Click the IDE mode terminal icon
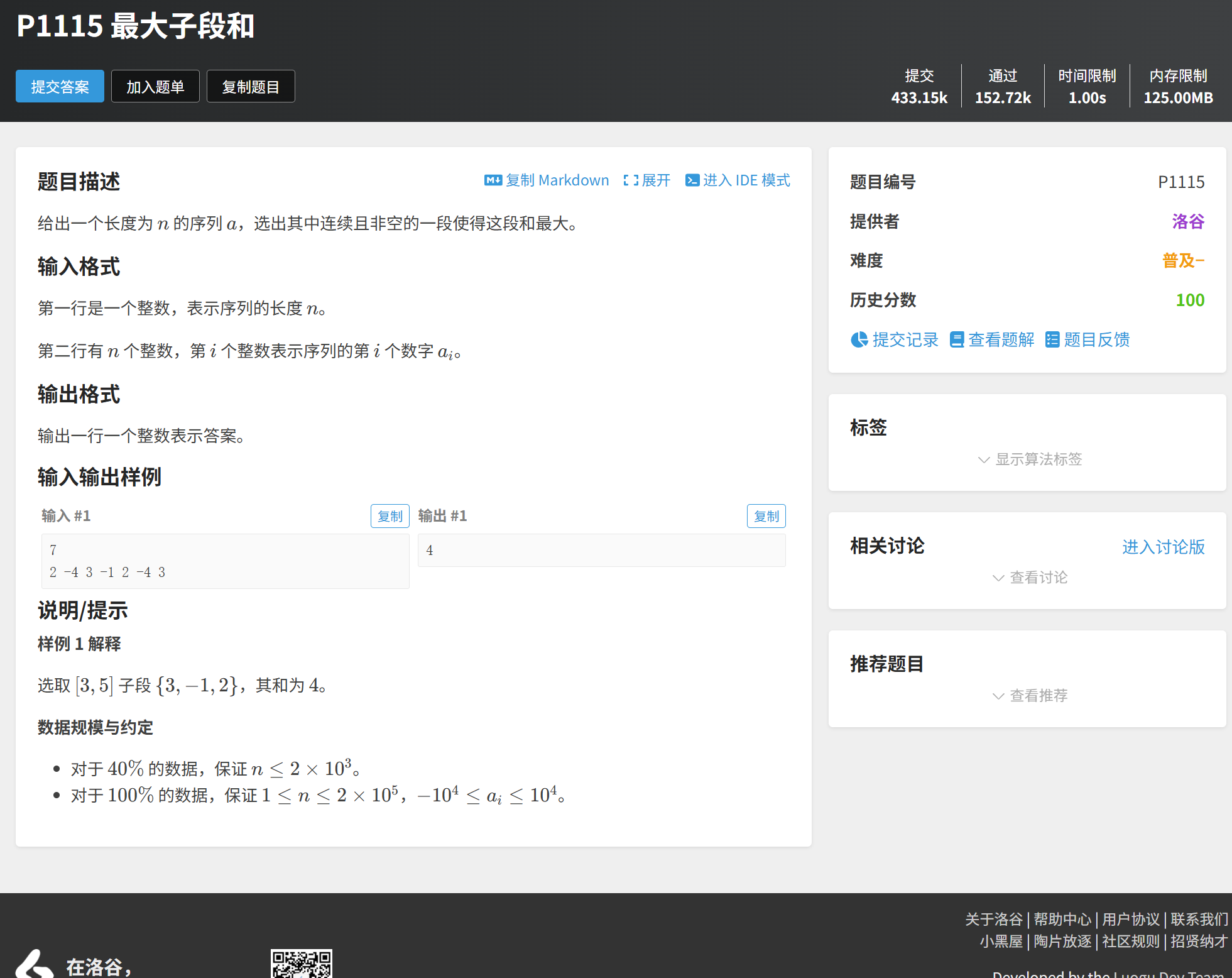 click(692, 180)
